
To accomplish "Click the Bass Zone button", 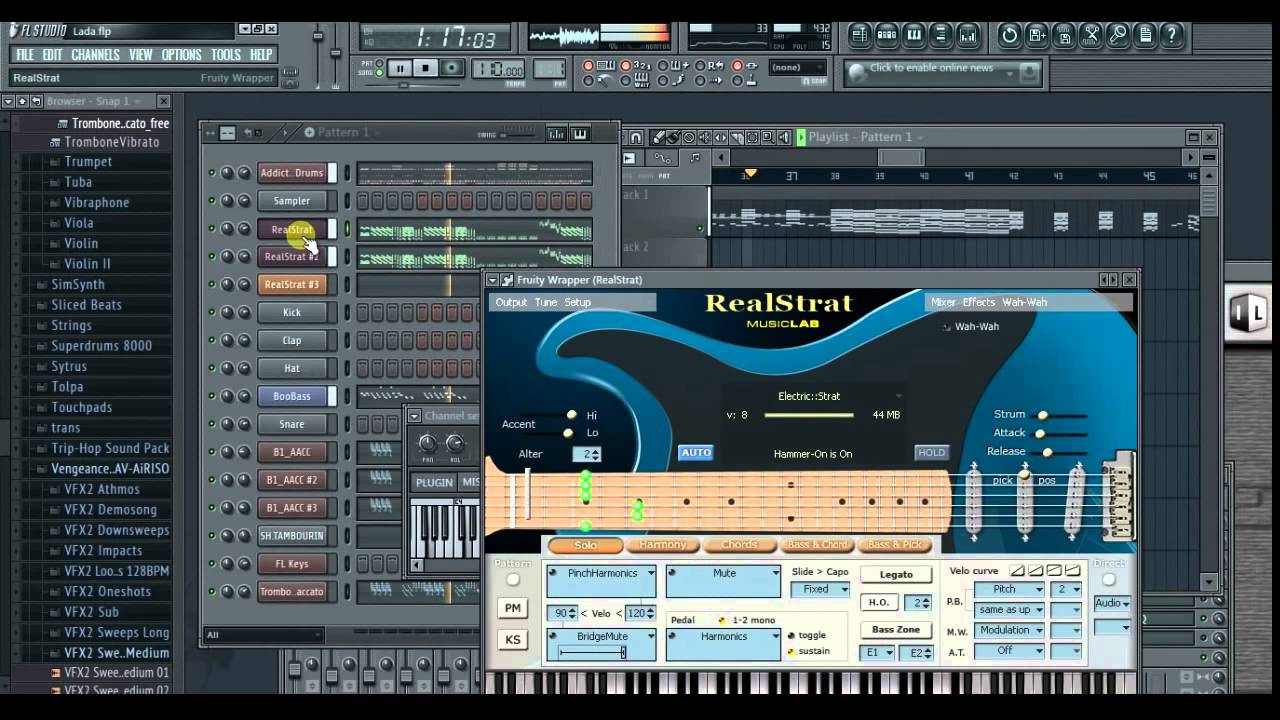I will (x=896, y=630).
